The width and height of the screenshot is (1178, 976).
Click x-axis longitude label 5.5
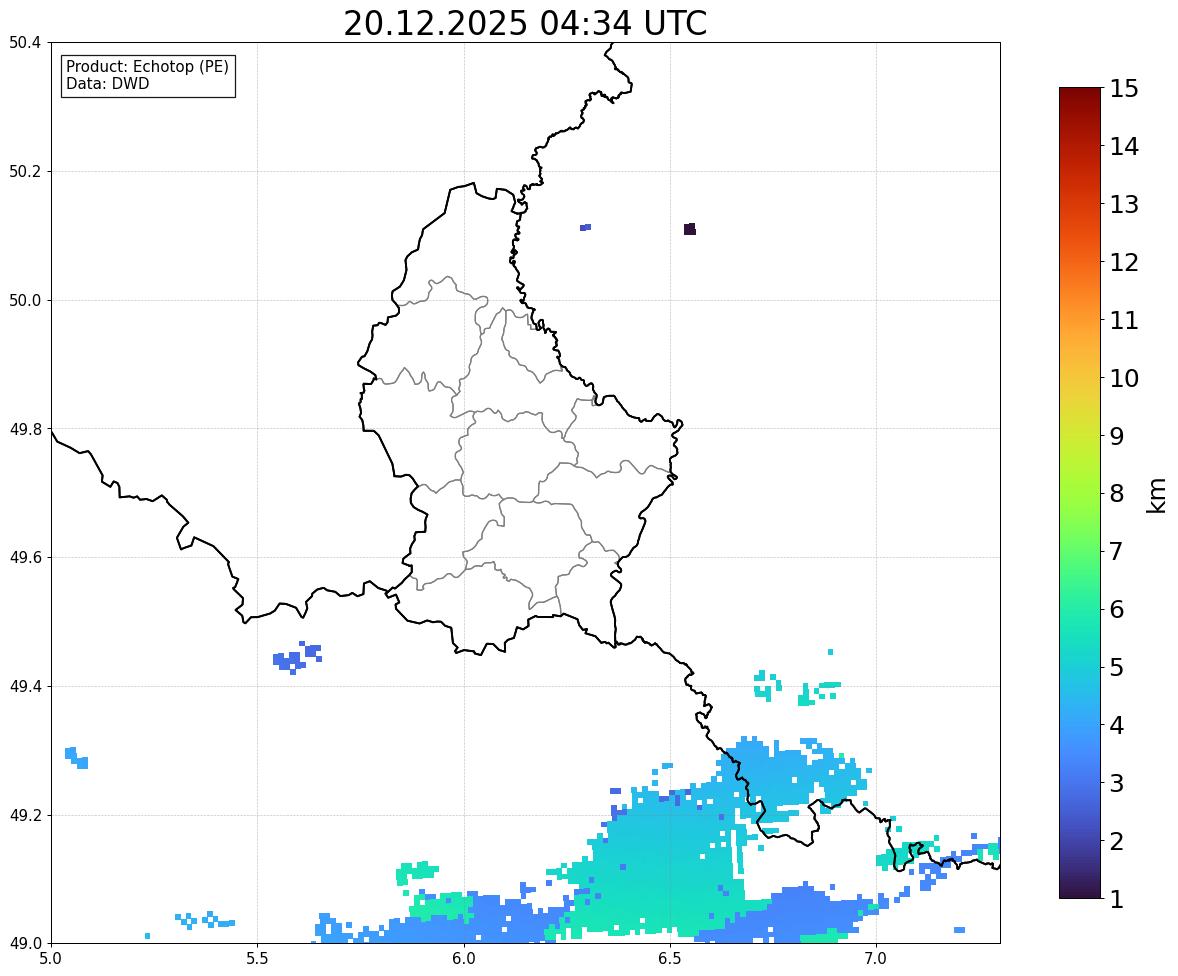257,959
